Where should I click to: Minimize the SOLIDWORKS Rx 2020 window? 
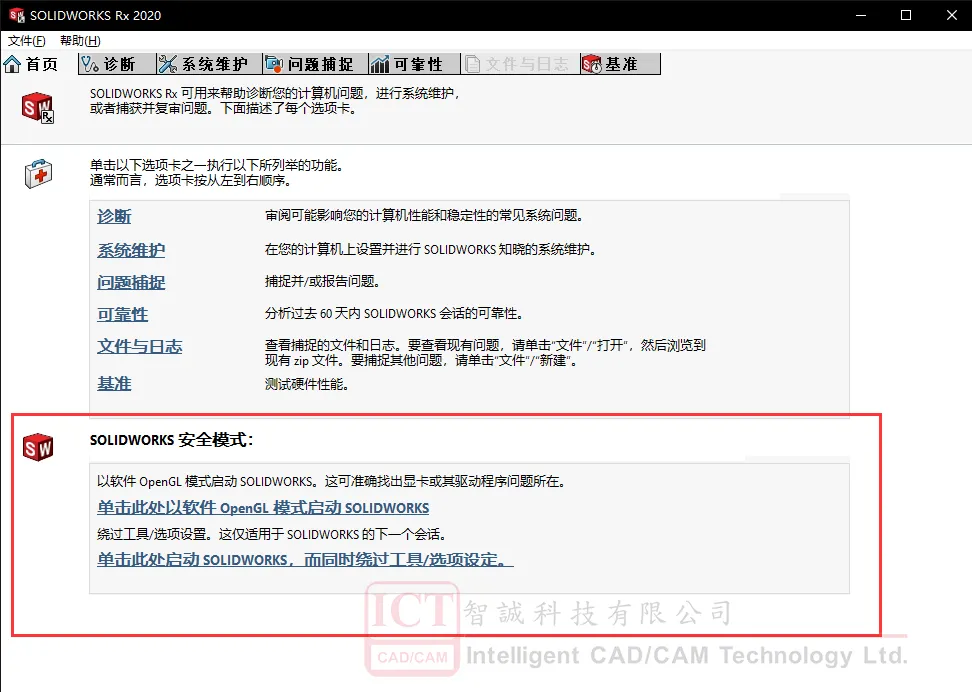click(x=861, y=16)
